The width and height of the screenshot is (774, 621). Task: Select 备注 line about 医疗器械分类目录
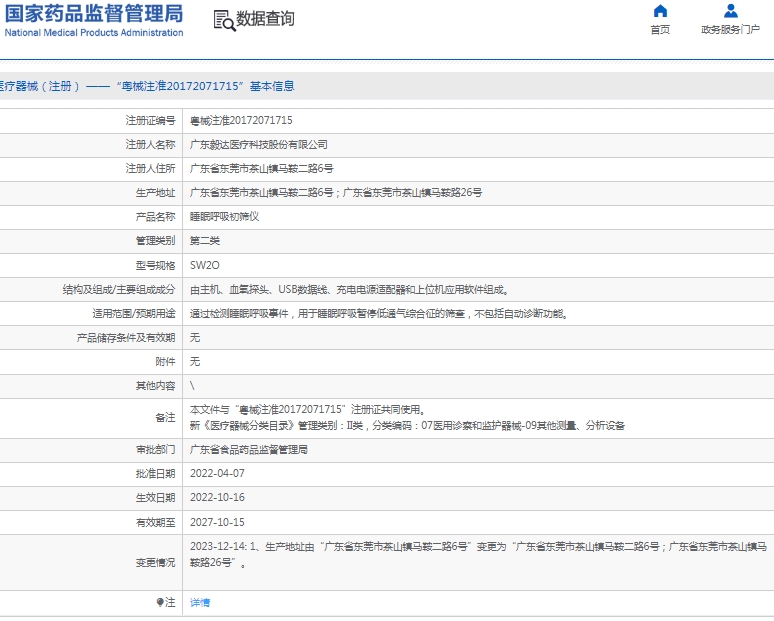(x=407, y=426)
